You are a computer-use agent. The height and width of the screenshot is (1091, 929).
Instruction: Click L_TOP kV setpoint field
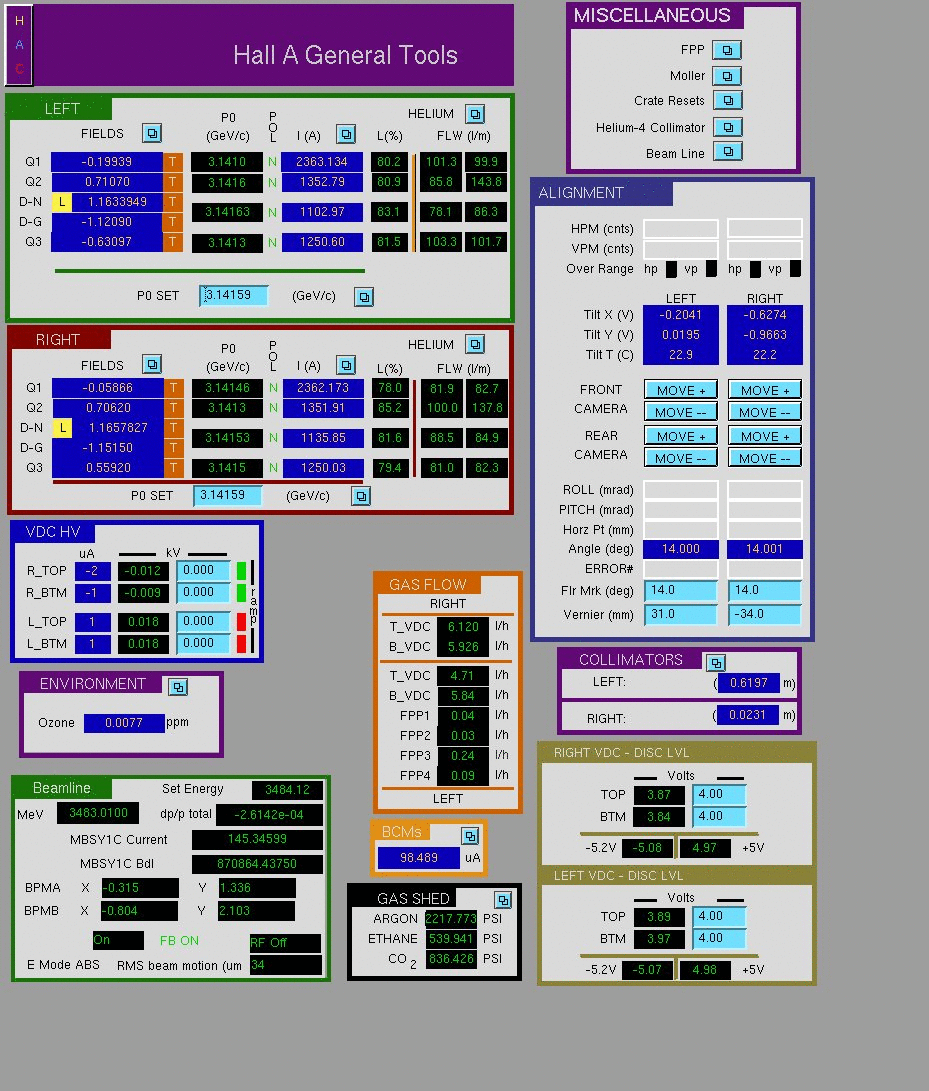(x=203, y=621)
